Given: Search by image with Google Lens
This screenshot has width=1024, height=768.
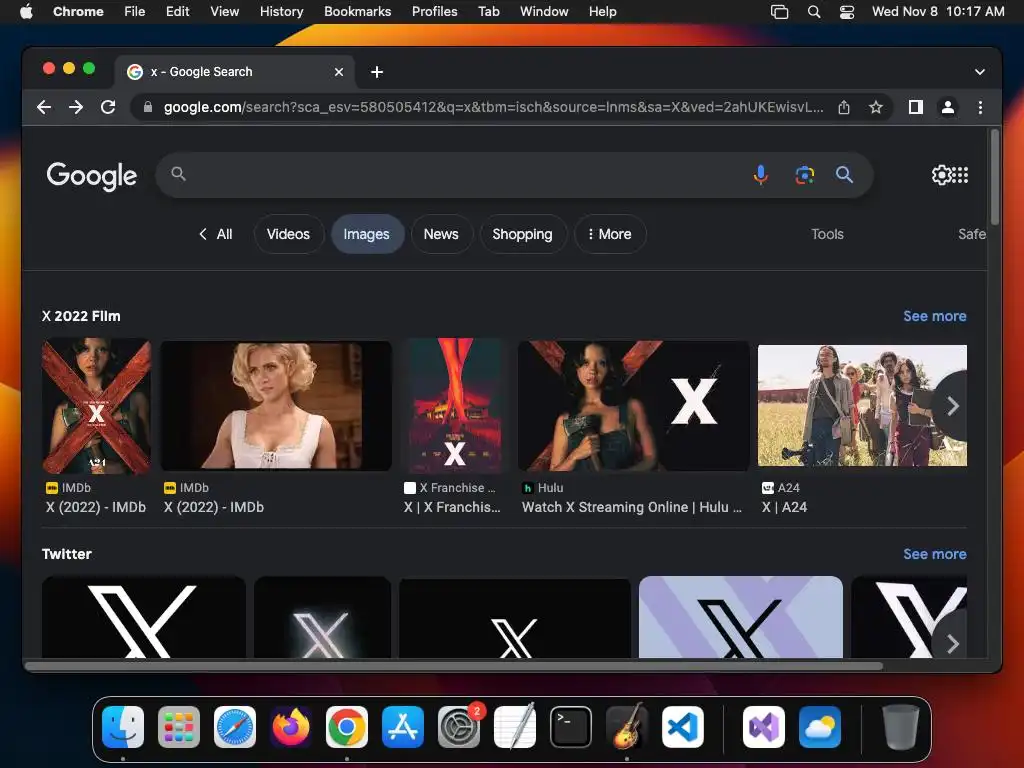Looking at the screenshot, I should [805, 174].
